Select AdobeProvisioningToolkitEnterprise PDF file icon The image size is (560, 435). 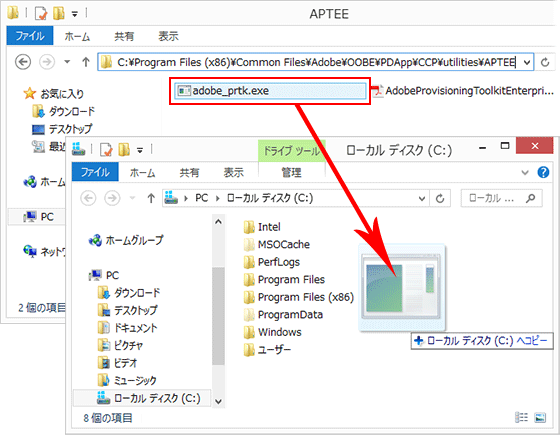tap(378, 91)
